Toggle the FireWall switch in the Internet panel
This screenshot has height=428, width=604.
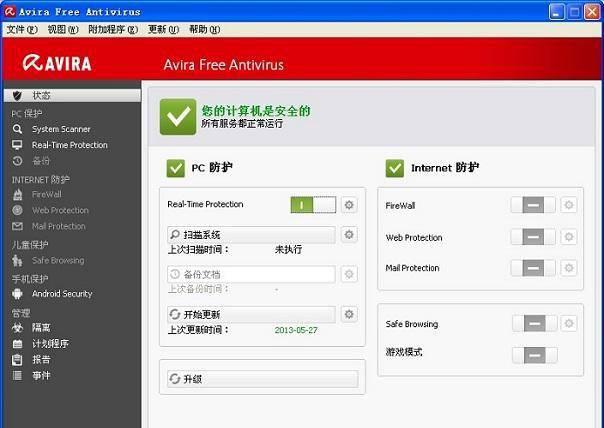(x=533, y=205)
